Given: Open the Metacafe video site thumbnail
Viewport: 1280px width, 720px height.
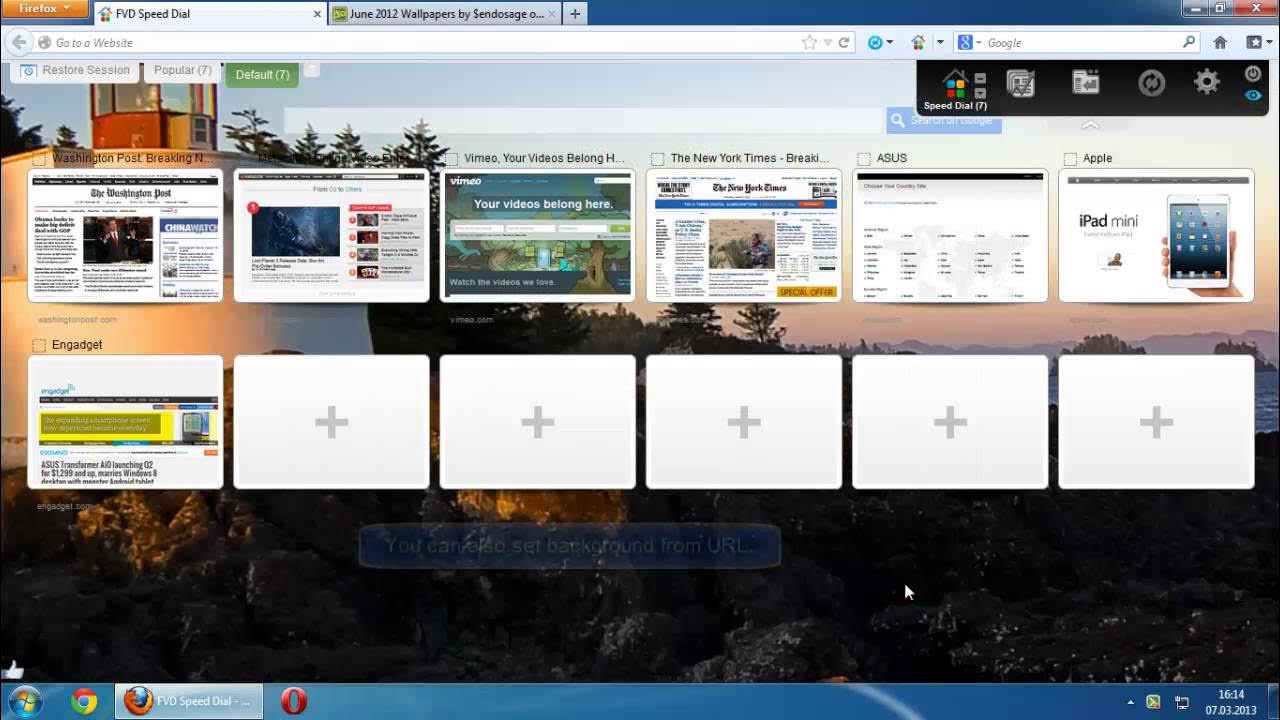Looking at the screenshot, I should click(331, 235).
